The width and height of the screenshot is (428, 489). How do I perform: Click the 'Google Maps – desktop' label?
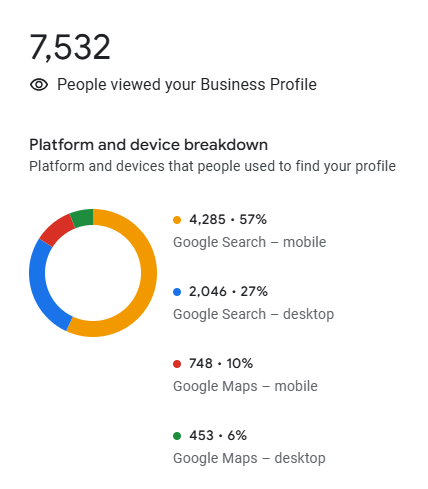[249, 458]
